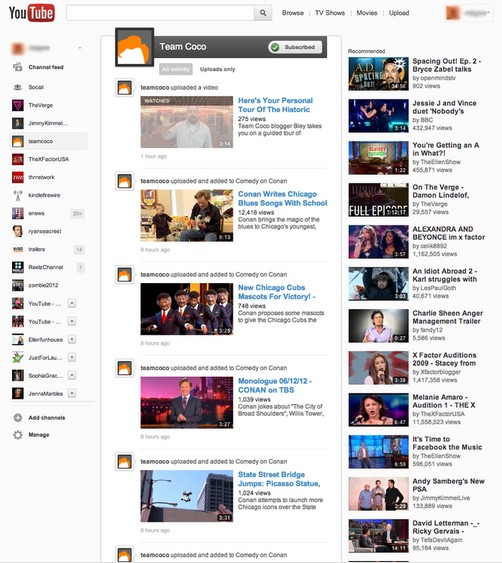Click teamcoco avatar beside Monologue post
Image resolution: width=502 pixels, height=563 pixels.
click(125, 368)
